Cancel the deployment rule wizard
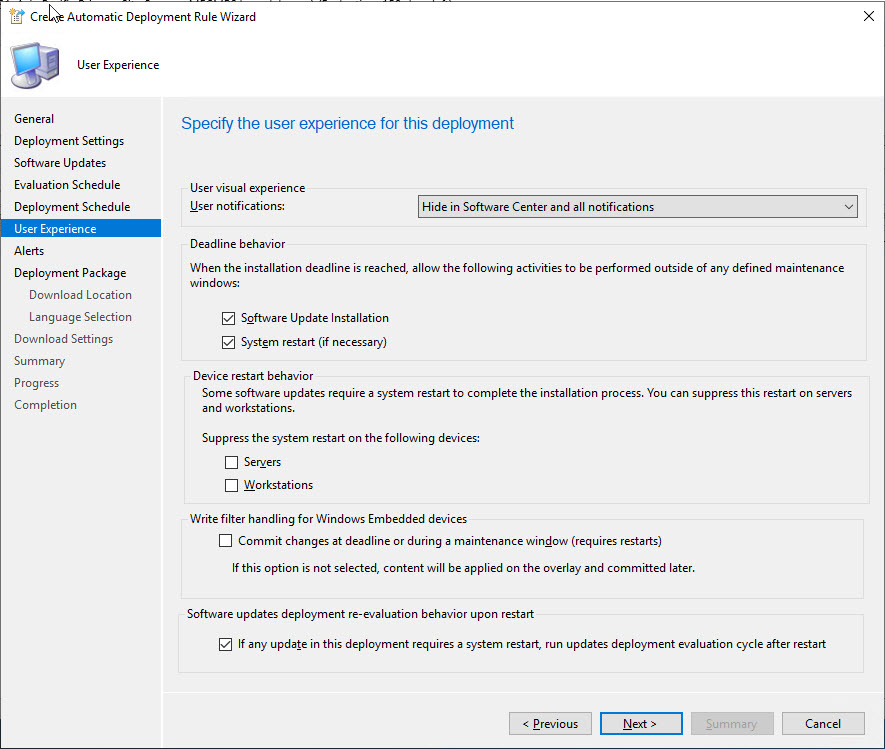 [x=822, y=724]
